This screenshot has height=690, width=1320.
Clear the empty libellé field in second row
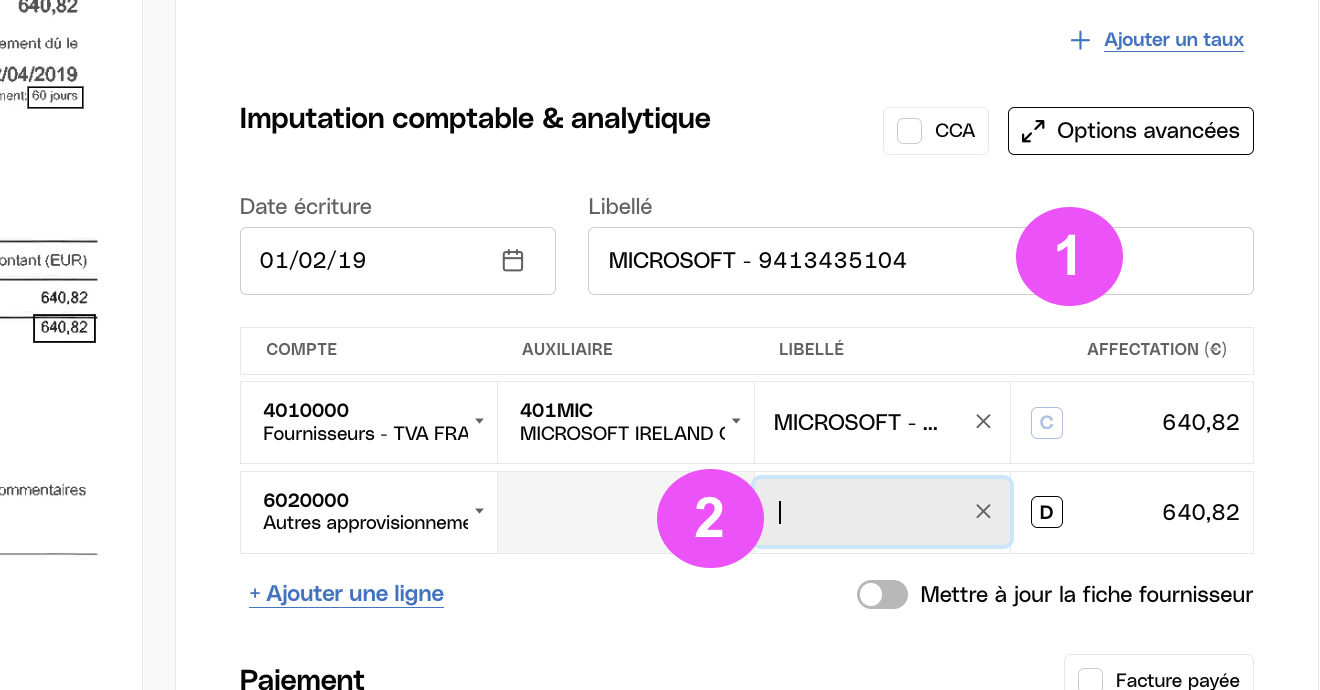983,512
